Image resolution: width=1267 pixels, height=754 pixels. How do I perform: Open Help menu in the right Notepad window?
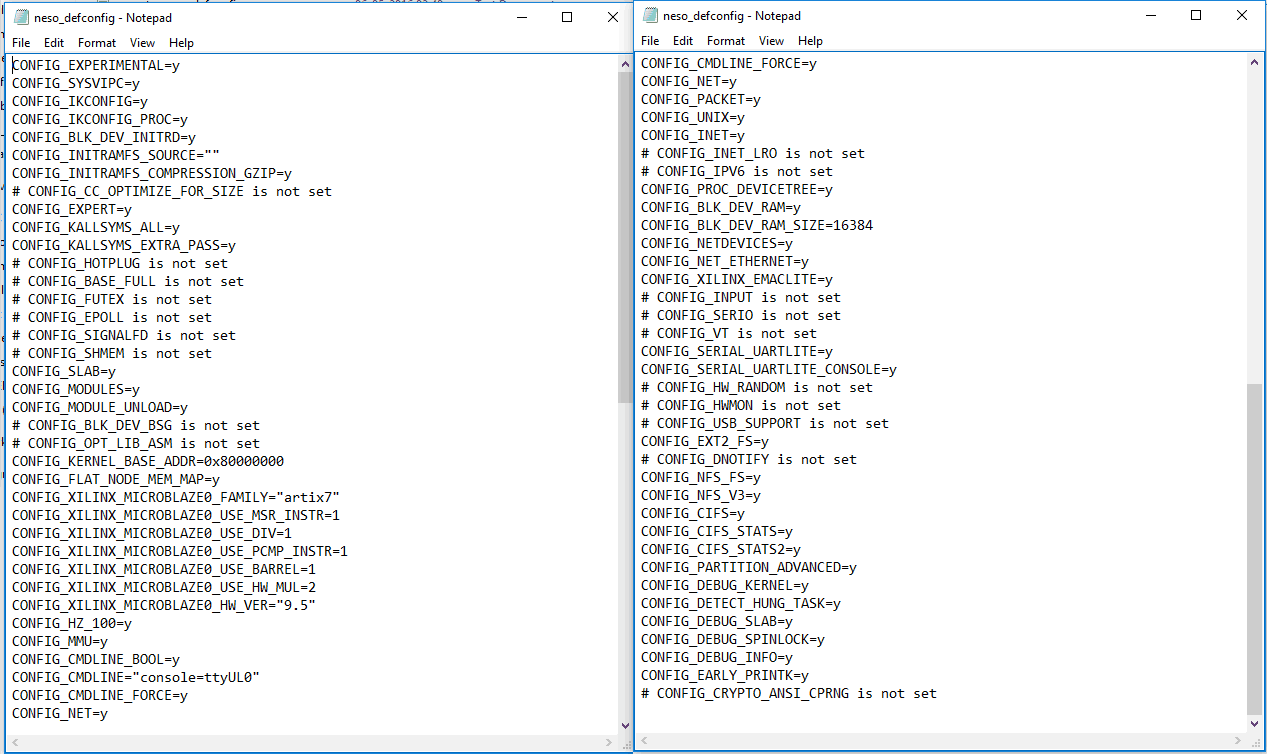[810, 41]
